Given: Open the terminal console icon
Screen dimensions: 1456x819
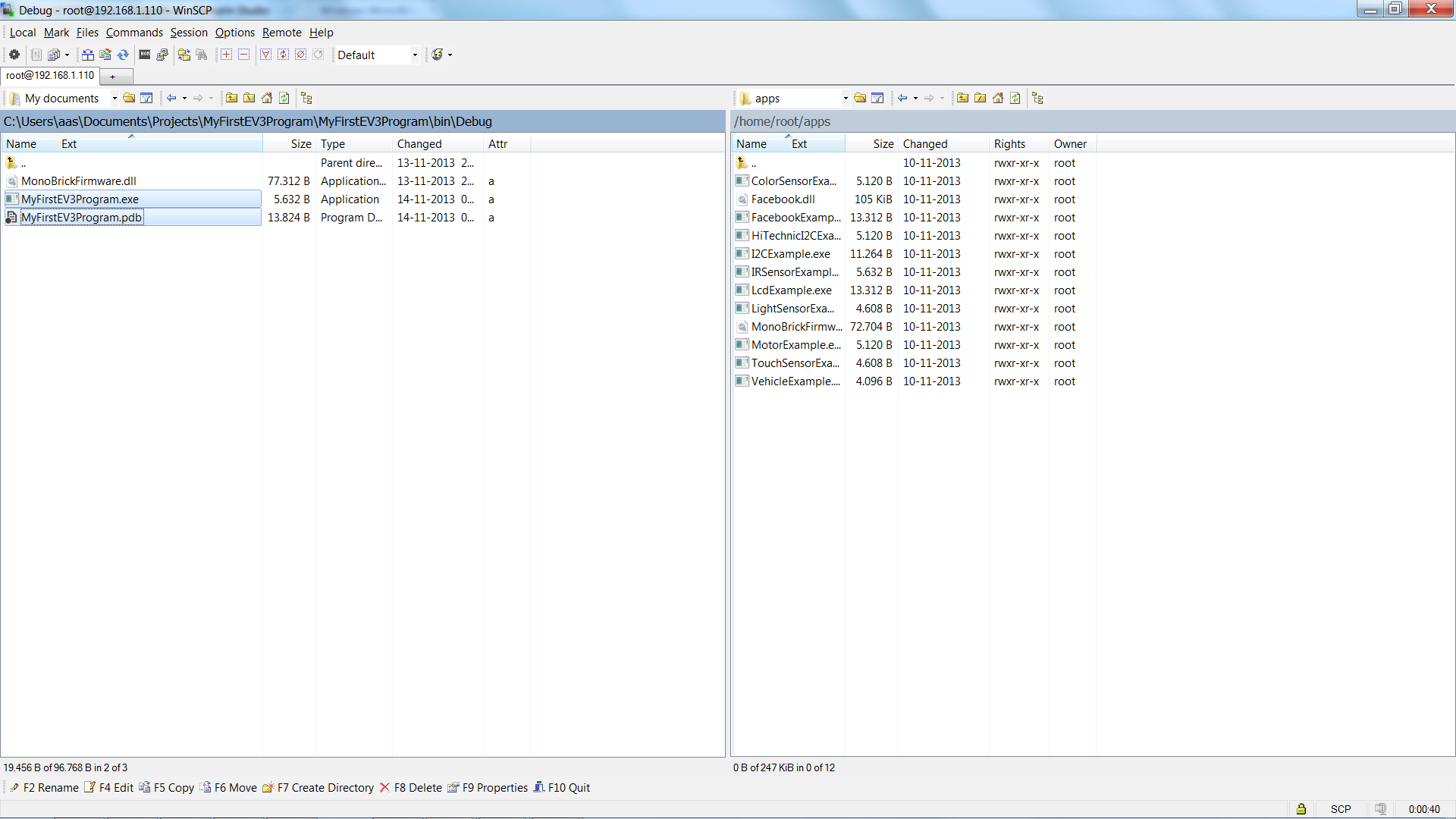Looking at the screenshot, I should click(145, 55).
